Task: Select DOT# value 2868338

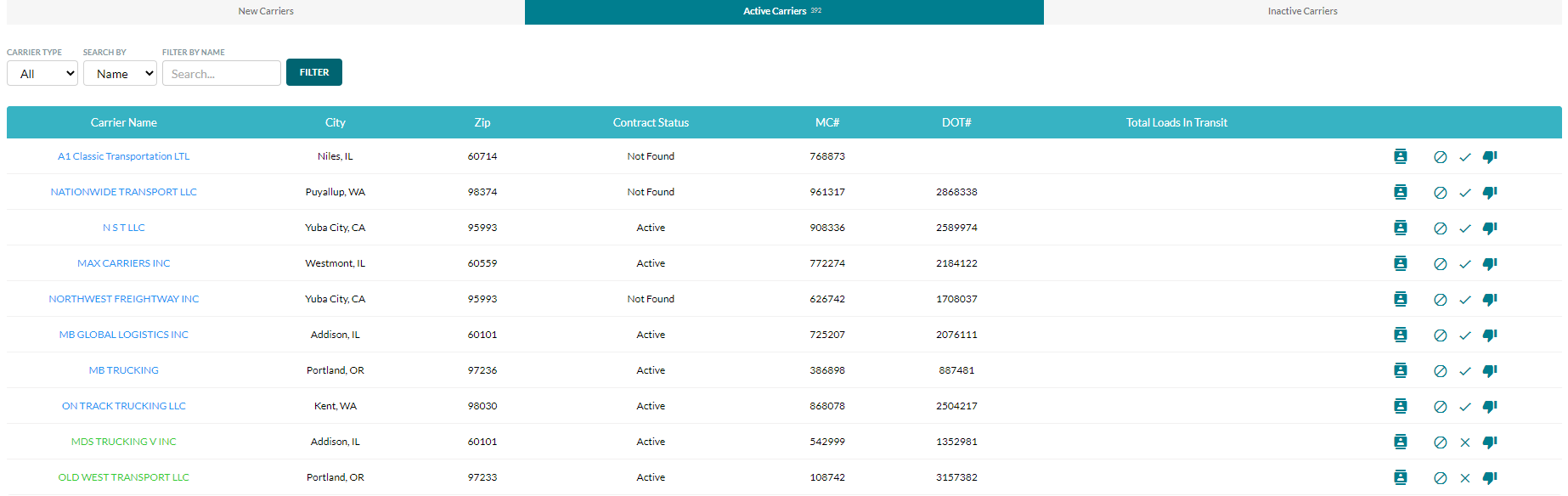Action: pos(956,192)
